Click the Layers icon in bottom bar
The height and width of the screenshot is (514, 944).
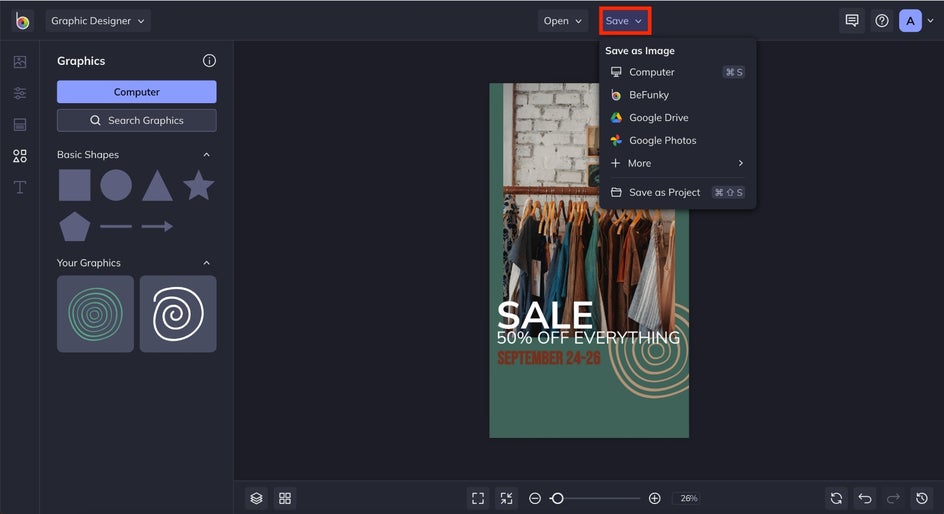[256, 498]
